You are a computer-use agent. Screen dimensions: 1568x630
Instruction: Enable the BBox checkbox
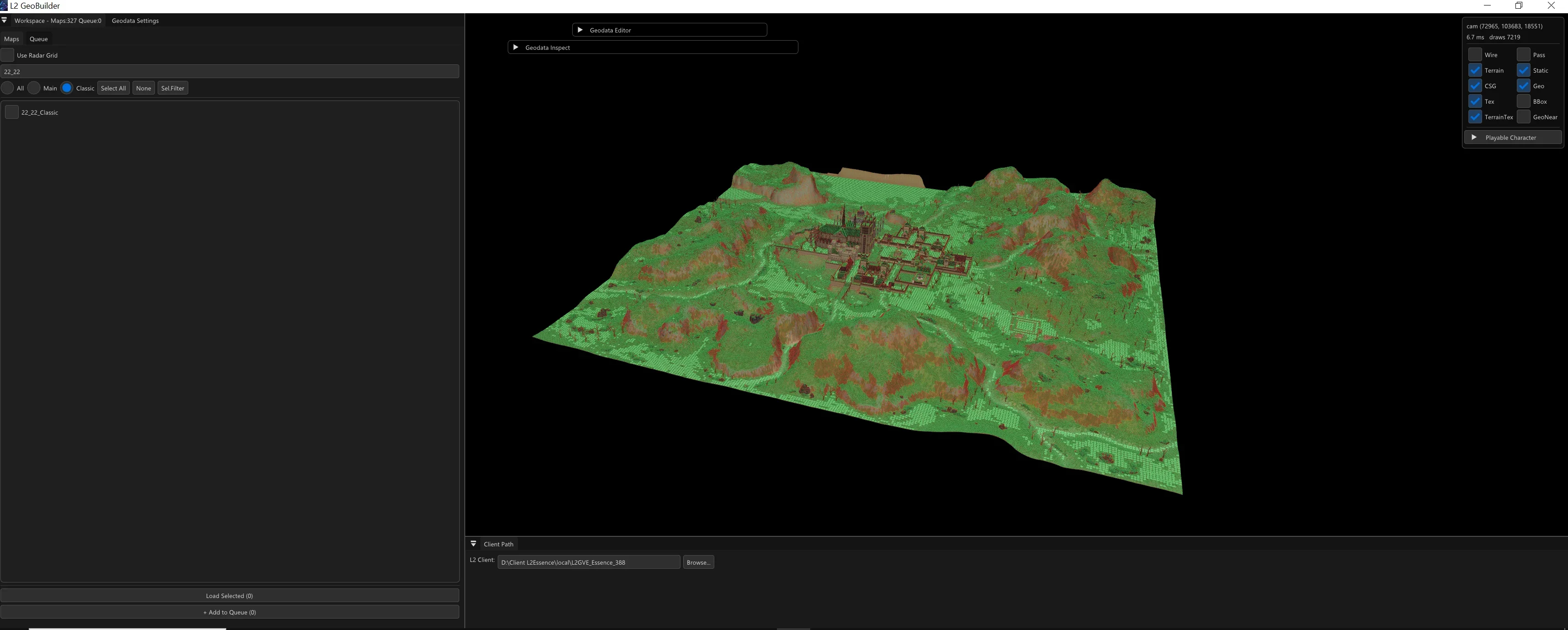pyautogui.click(x=1524, y=101)
